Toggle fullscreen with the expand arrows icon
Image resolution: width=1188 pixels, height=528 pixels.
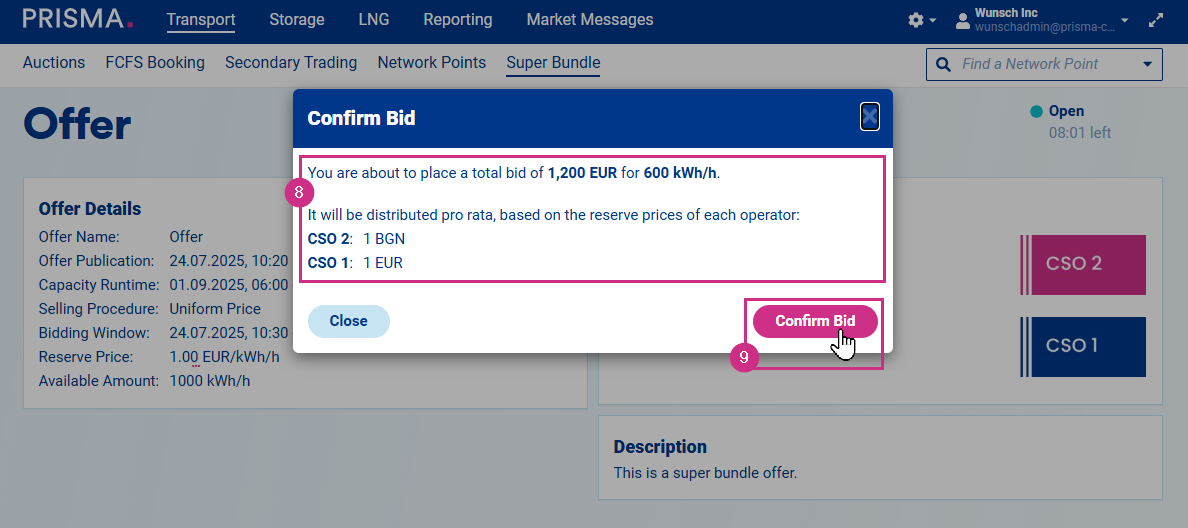click(1157, 20)
